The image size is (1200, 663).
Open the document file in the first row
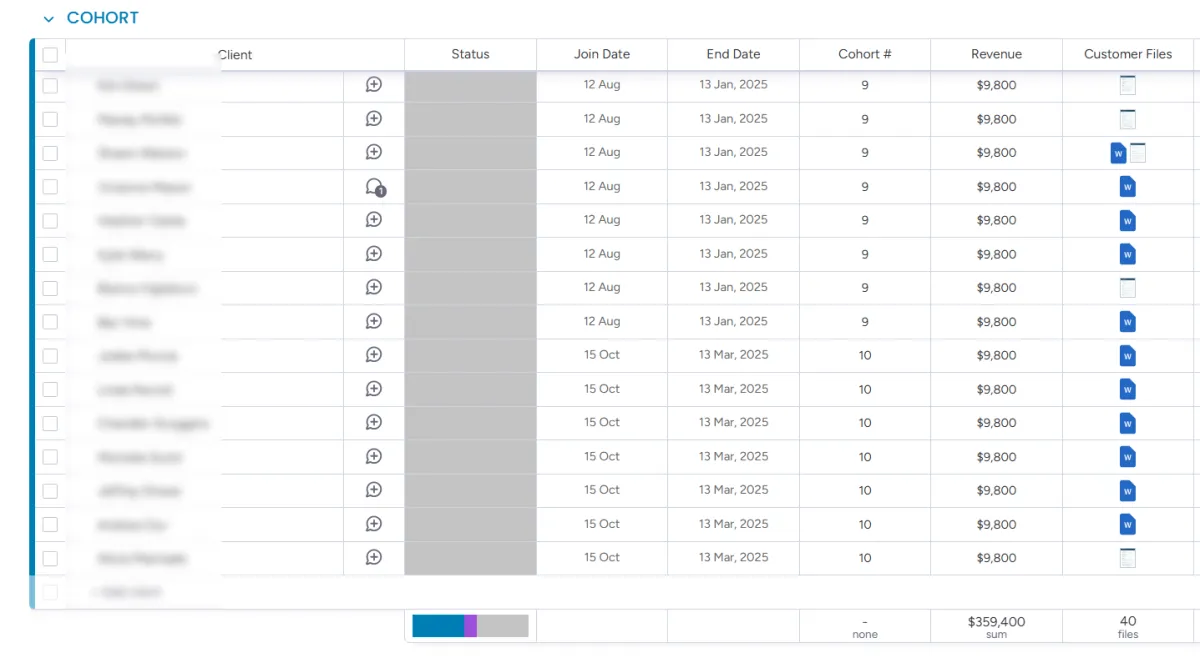pyautogui.click(x=1128, y=85)
